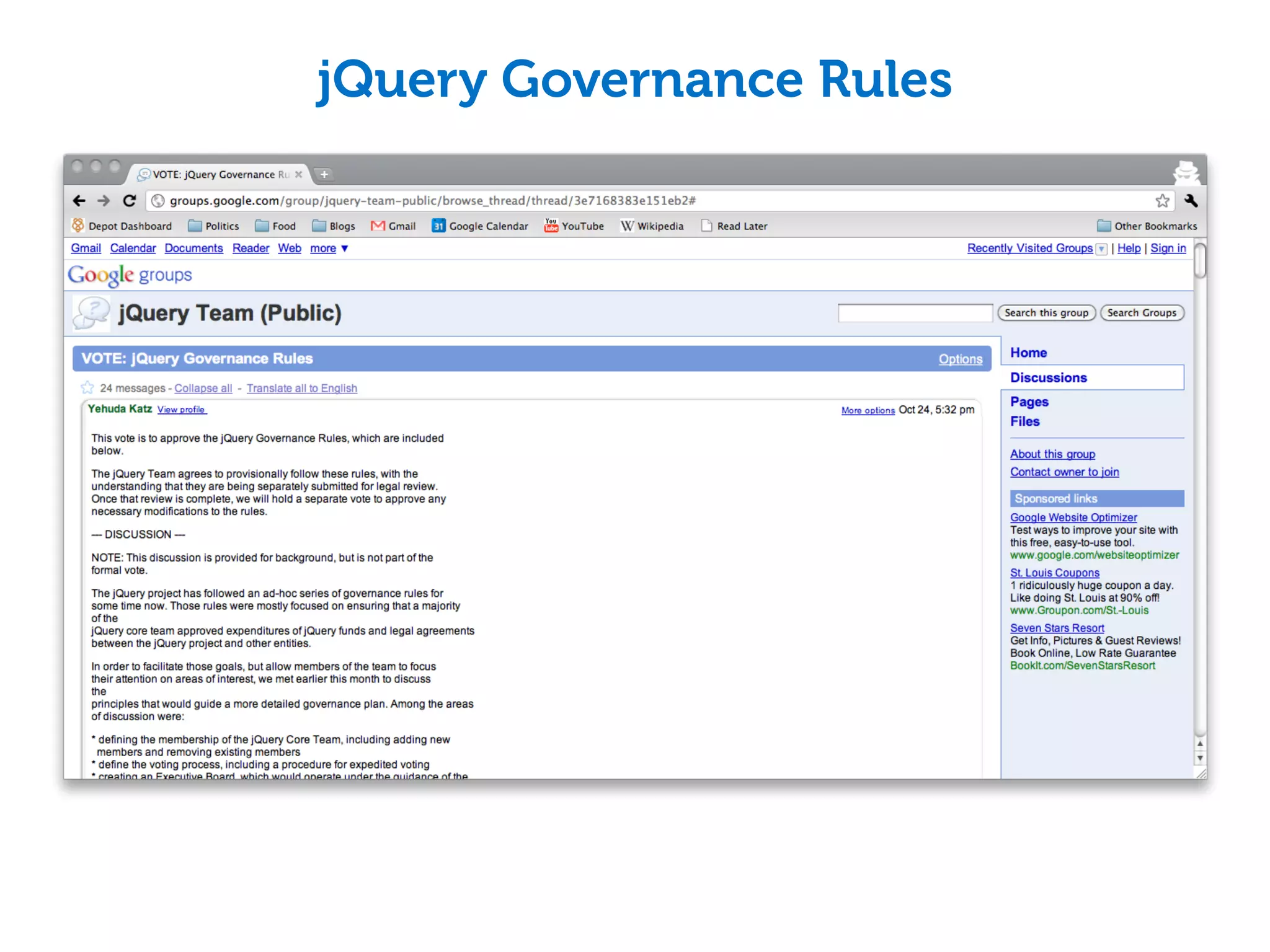Click the 'Oct 24, 5:32 pm' timestamp
This screenshot has height=952, width=1270.
coord(936,410)
